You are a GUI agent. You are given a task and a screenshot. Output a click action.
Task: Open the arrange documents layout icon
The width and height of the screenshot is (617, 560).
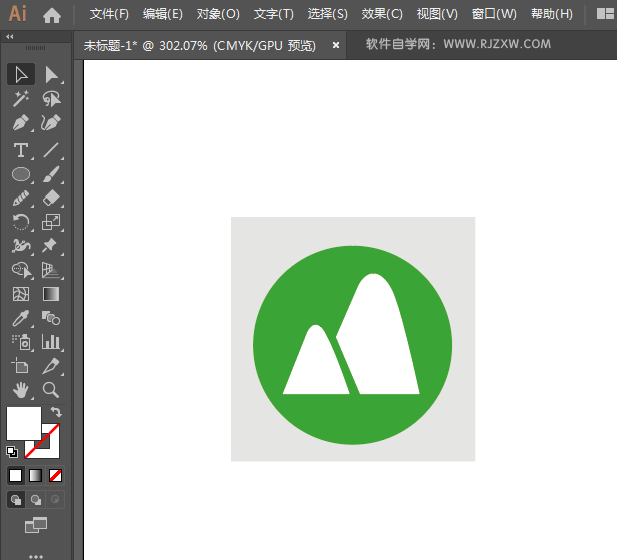[605, 14]
